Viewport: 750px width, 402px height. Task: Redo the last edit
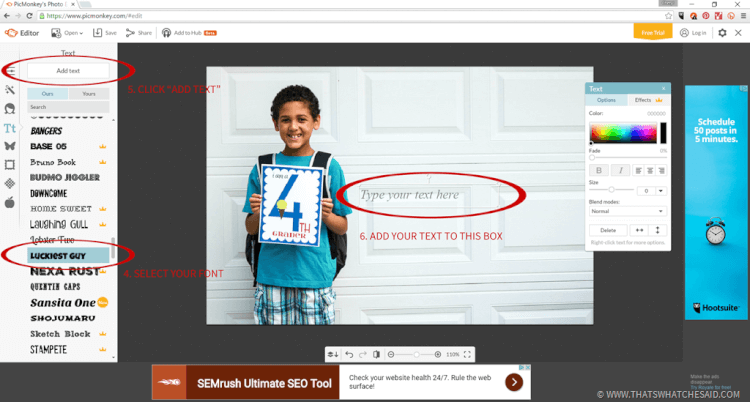pyautogui.click(x=363, y=354)
